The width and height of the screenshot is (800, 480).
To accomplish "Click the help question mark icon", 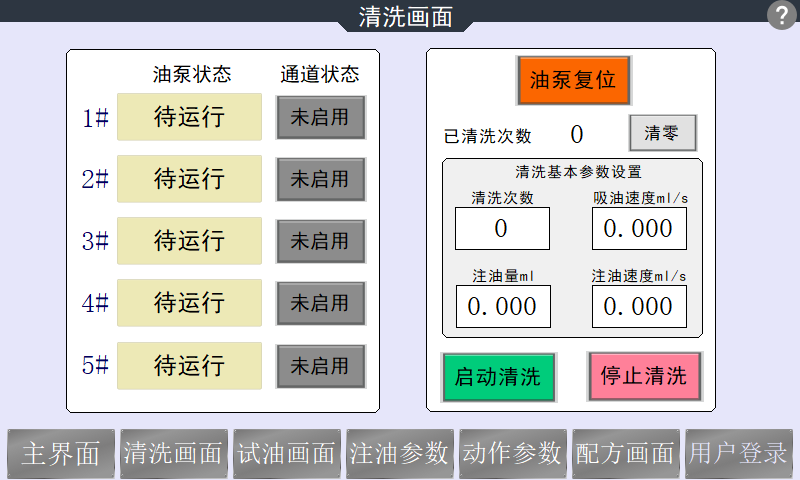I will coord(781,16).
